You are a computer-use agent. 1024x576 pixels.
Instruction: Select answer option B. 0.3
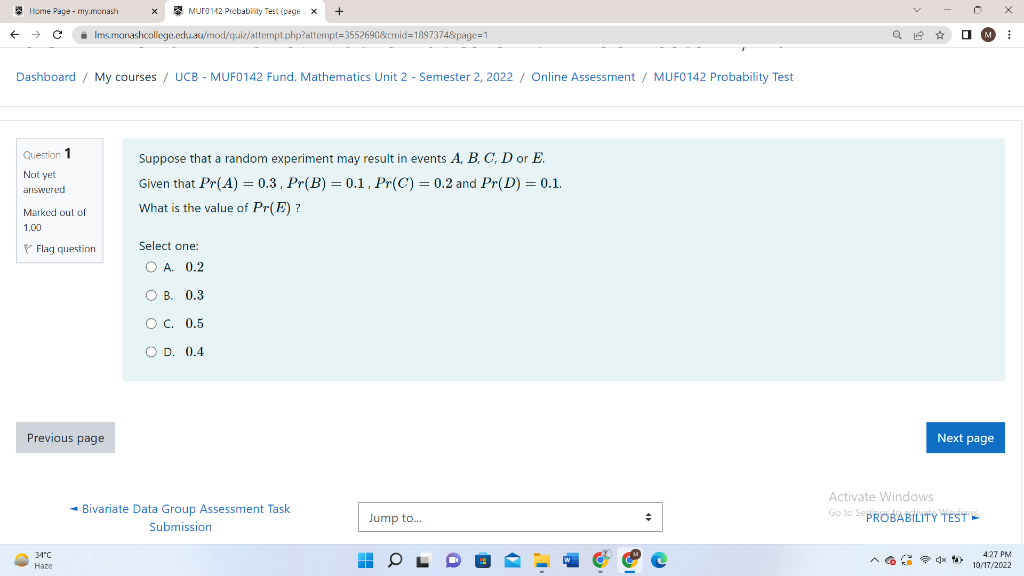click(x=152, y=295)
